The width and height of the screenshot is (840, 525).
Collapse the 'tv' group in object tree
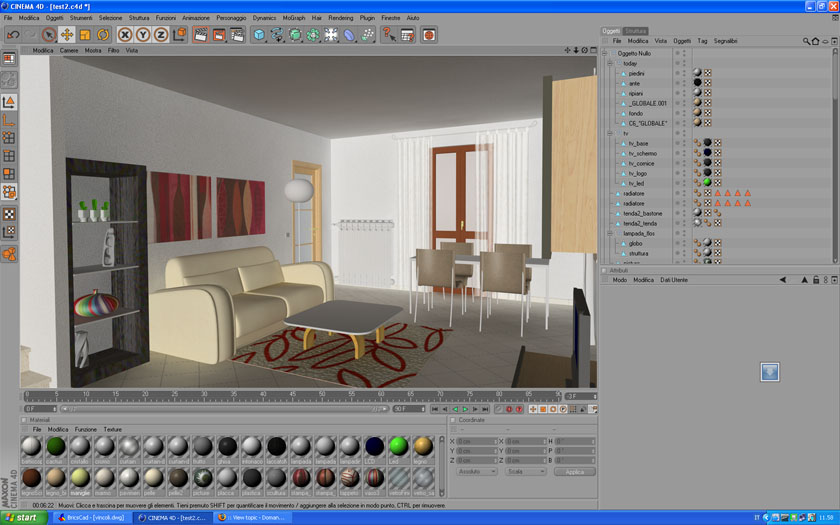click(x=609, y=133)
